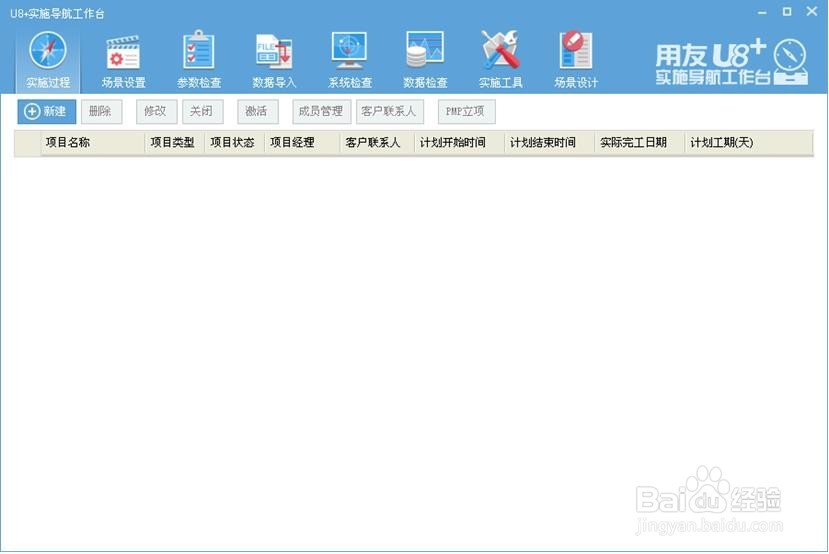Sort by 实际完工日期 column header
This screenshot has width=829, height=554.
640,143
